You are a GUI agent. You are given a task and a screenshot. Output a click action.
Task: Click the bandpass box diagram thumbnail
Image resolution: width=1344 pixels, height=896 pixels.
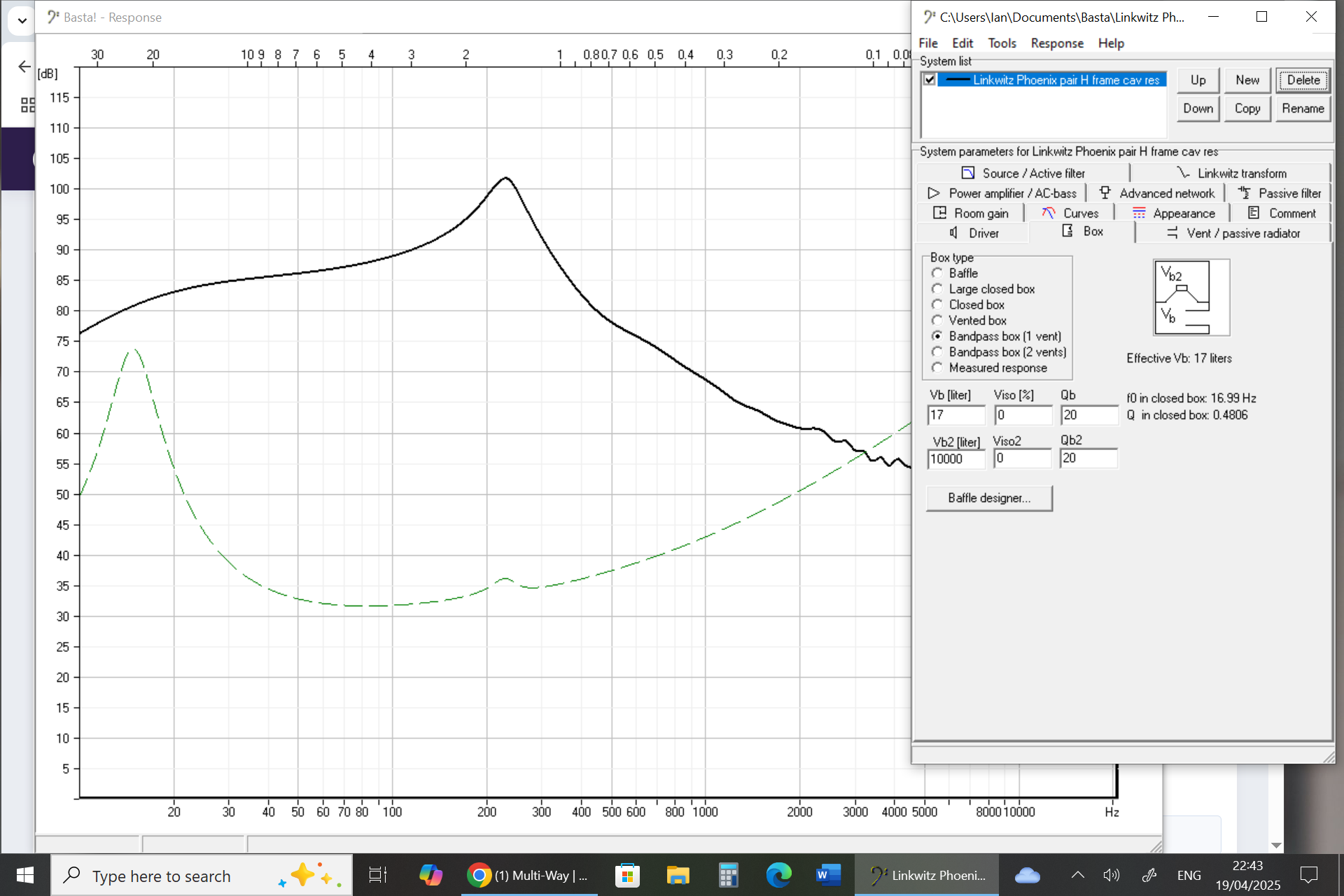pos(1191,297)
